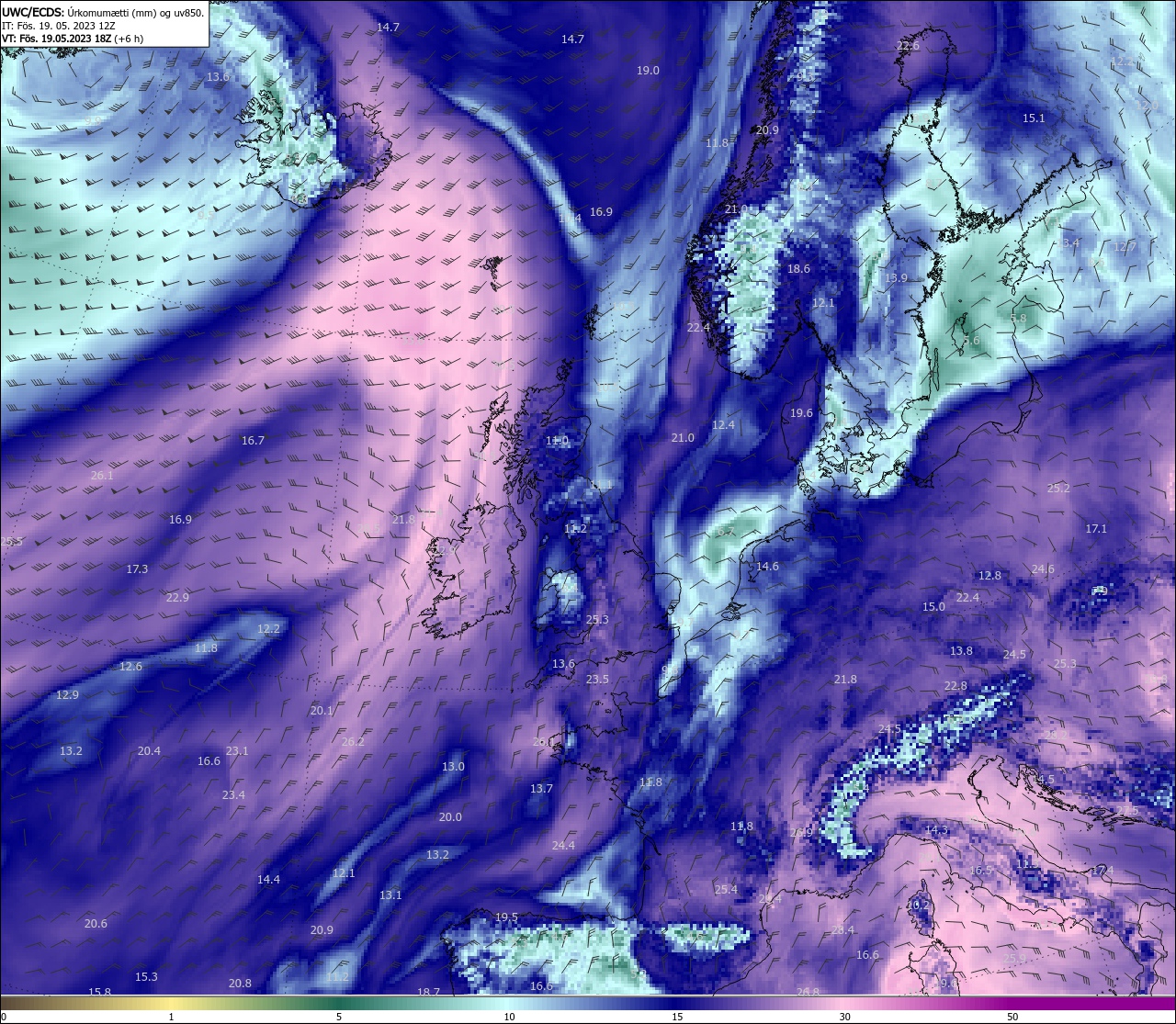Image resolution: width=1176 pixels, height=1024 pixels.
Task: Click the 16.7 value label
Action: click(x=253, y=441)
